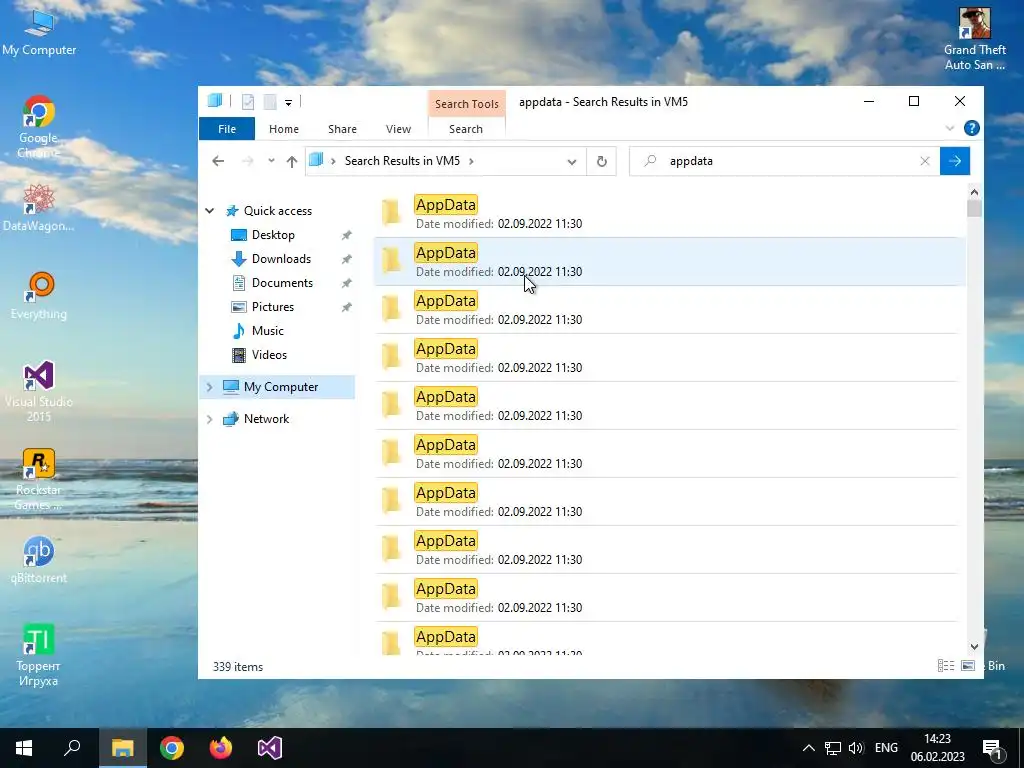Screen dimensions: 1024x768
Task: Expand address bar history dropdown
Action: (571, 161)
